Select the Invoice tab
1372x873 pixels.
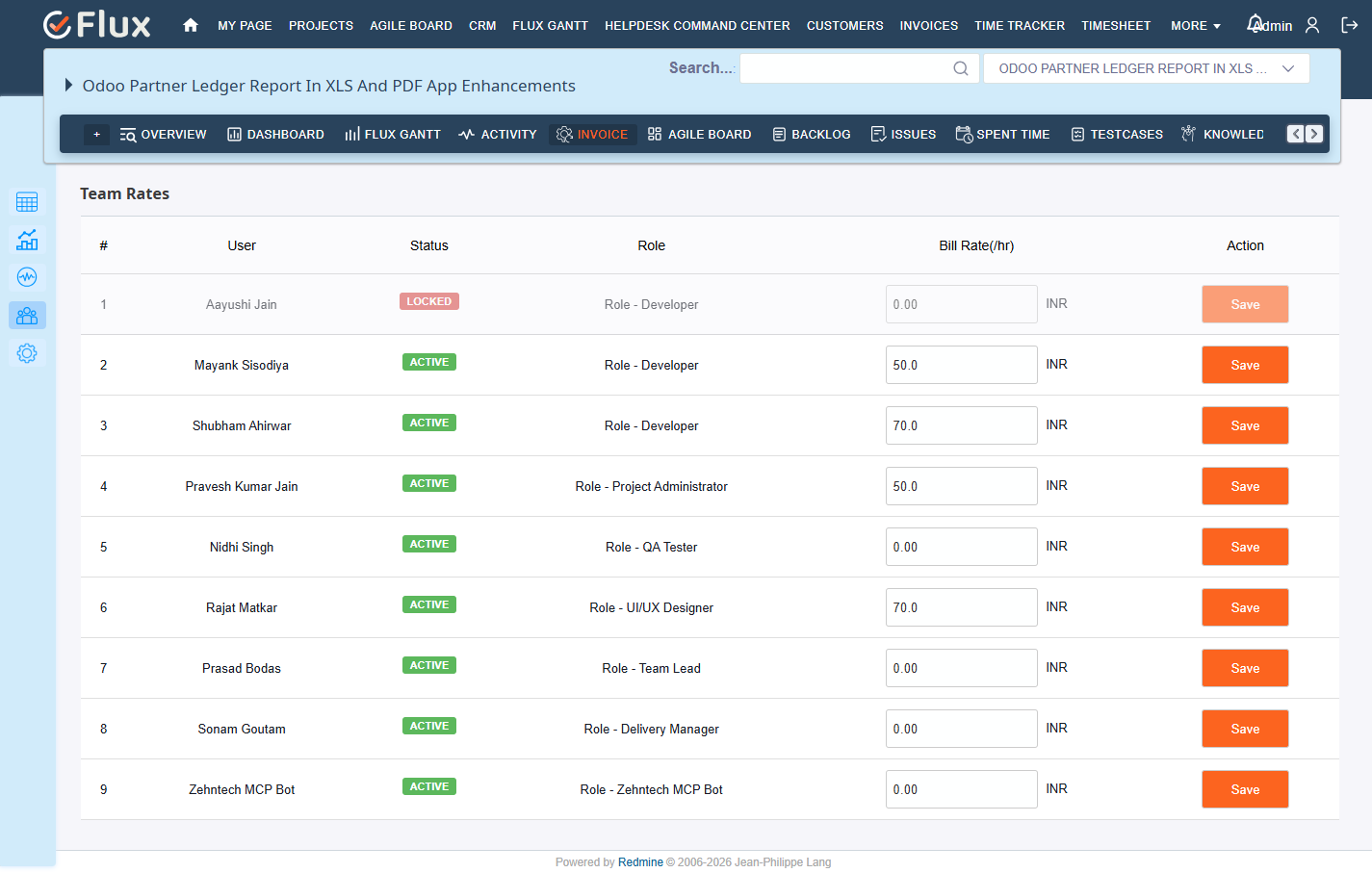point(592,135)
